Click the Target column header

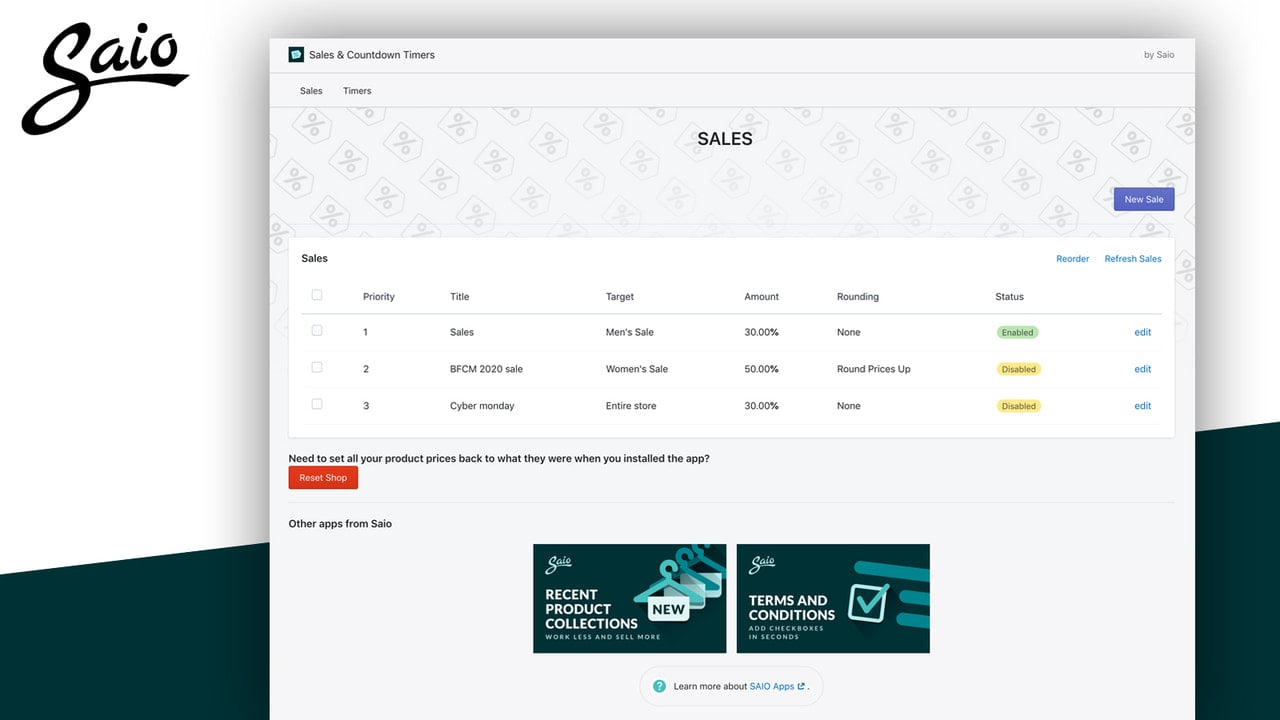(620, 297)
